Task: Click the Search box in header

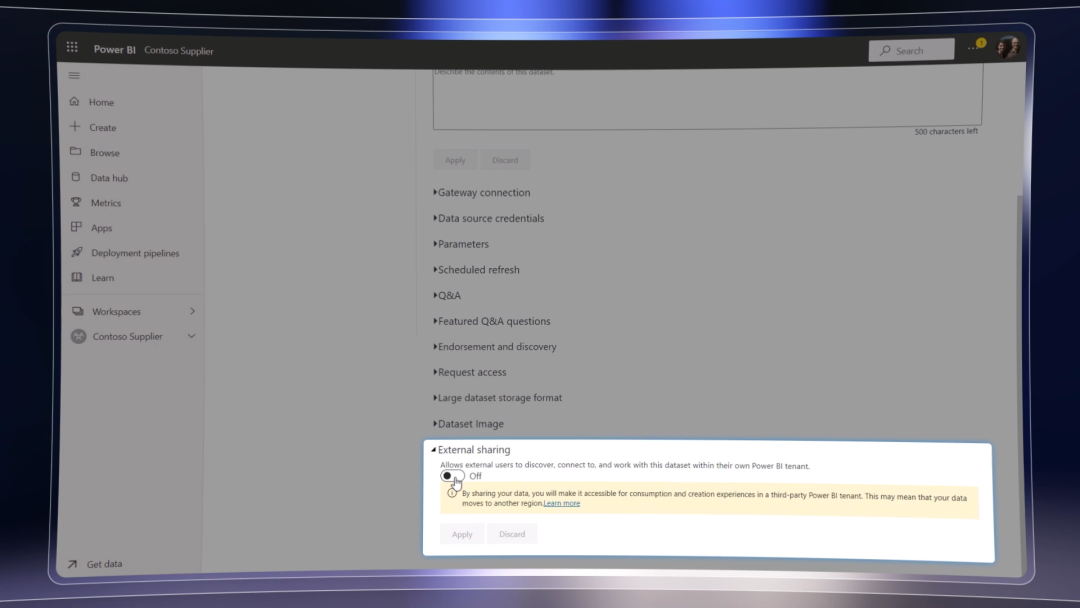Action: [911, 50]
